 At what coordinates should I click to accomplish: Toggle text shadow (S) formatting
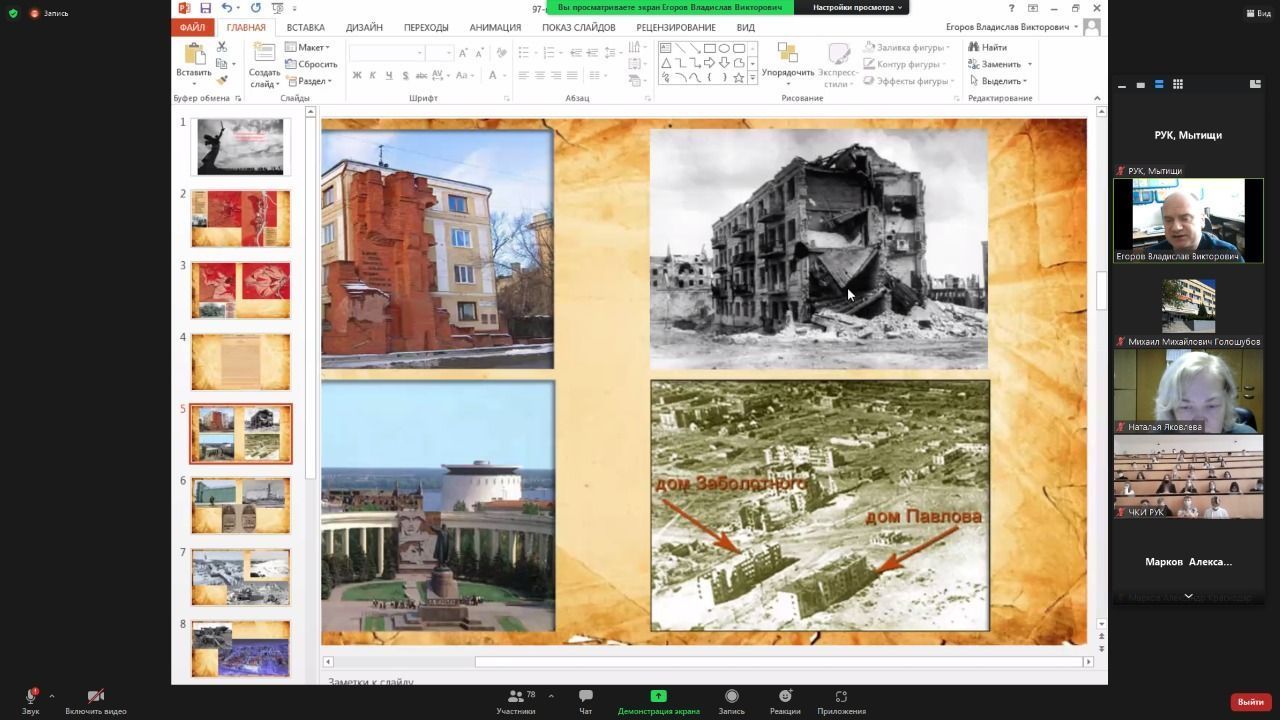(405, 75)
